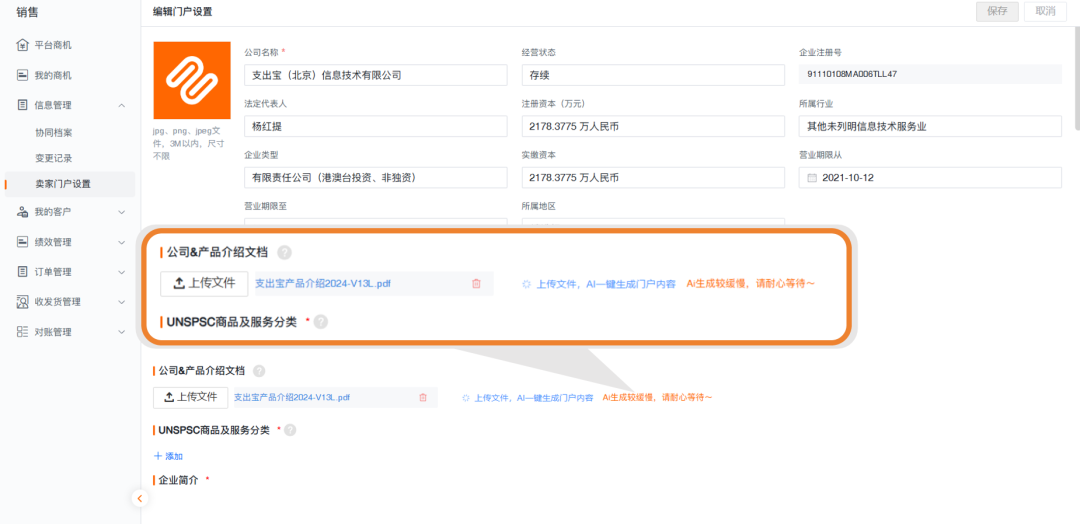This screenshot has height=524, width=1080.
Task: Focus the 公司名称 input field
Action: coord(375,75)
